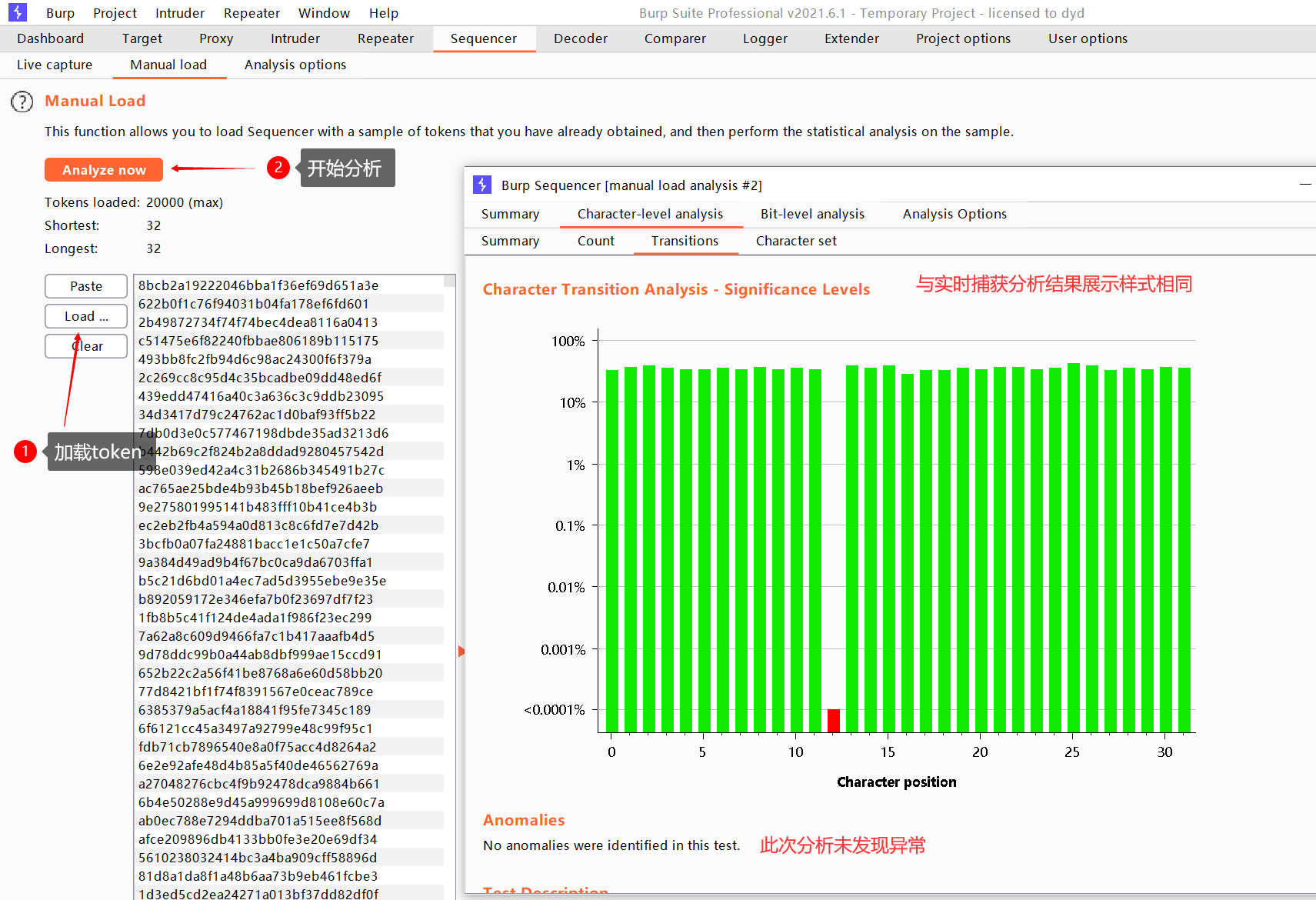Click the Burp Suite logo icon in the title bar
The image size is (1316, 900).
(x=18, y=12)
